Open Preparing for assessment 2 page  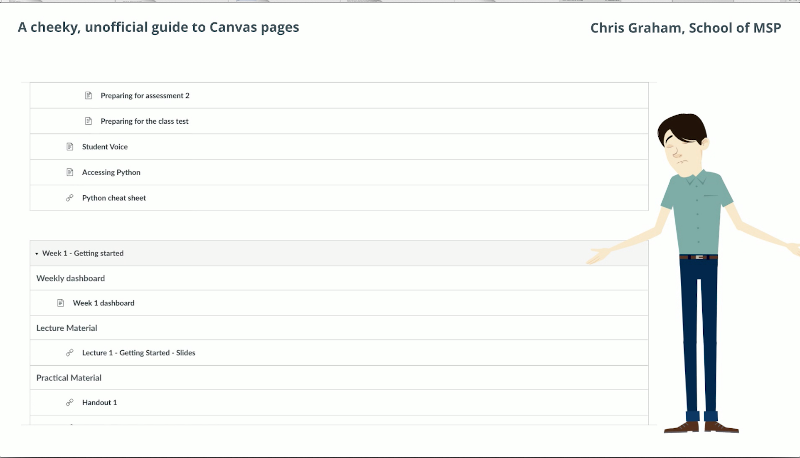click(145, 96)
